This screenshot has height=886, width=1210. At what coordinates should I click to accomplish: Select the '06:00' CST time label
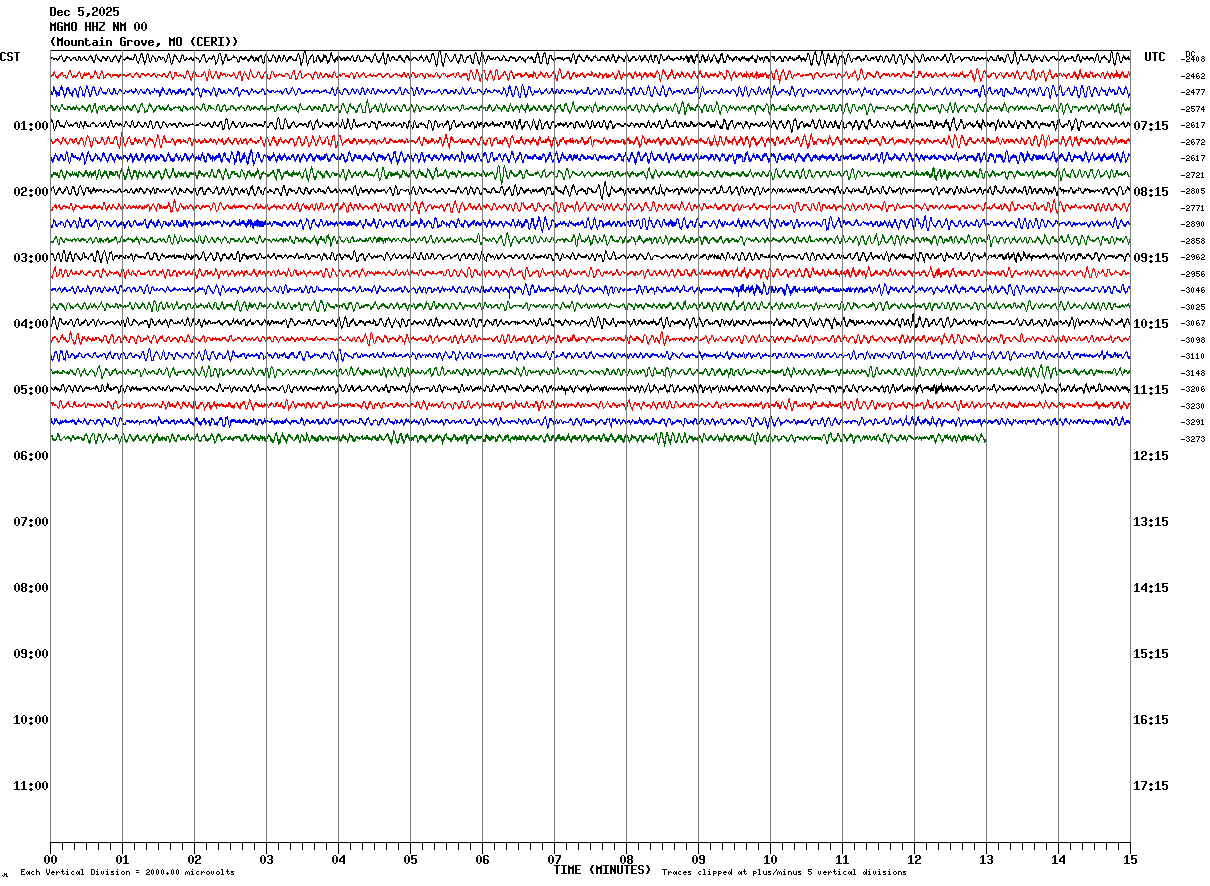(31, 456)
